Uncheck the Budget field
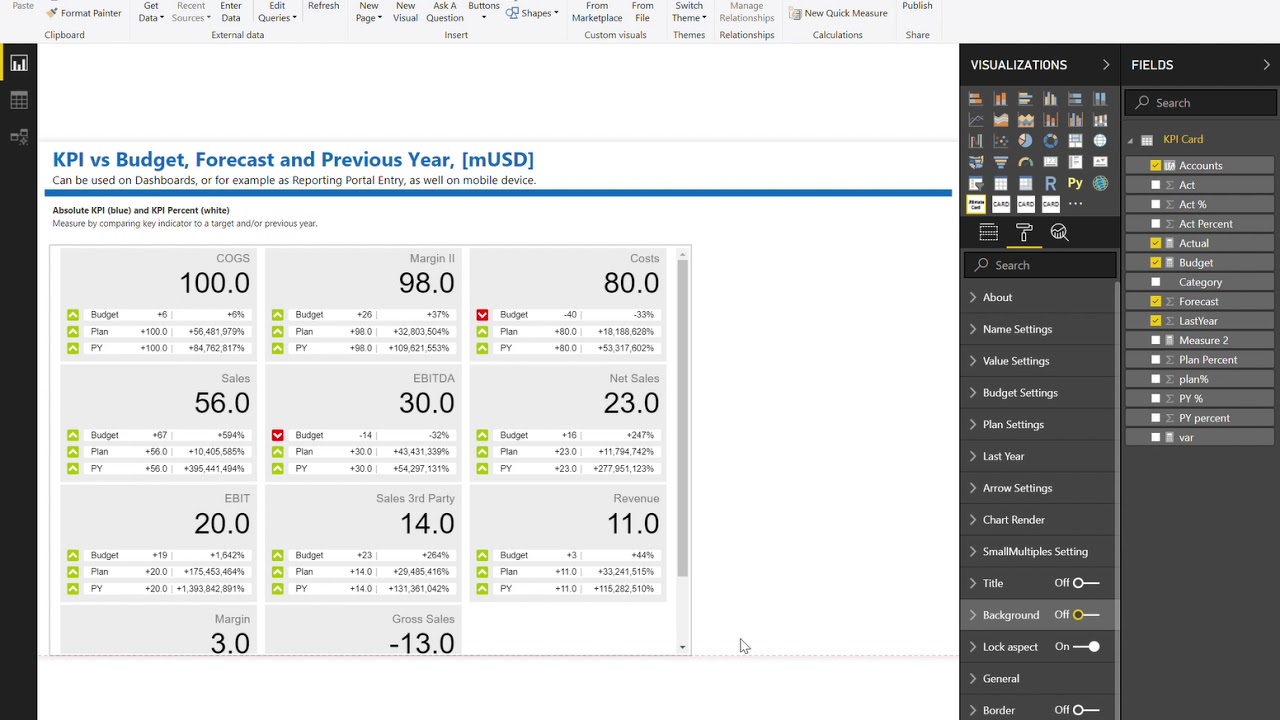The width and height of the screenshot is (1280, 720). pos(1156,262)
